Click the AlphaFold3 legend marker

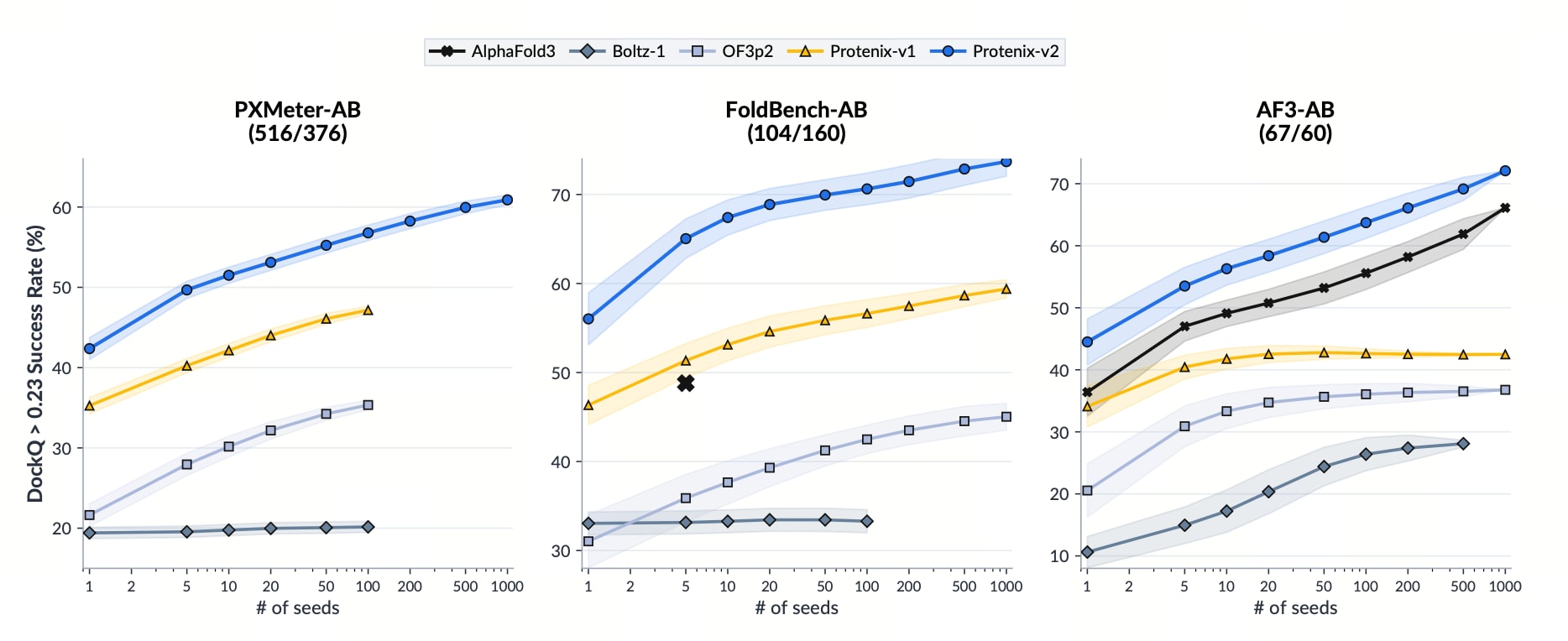[447, 51]
